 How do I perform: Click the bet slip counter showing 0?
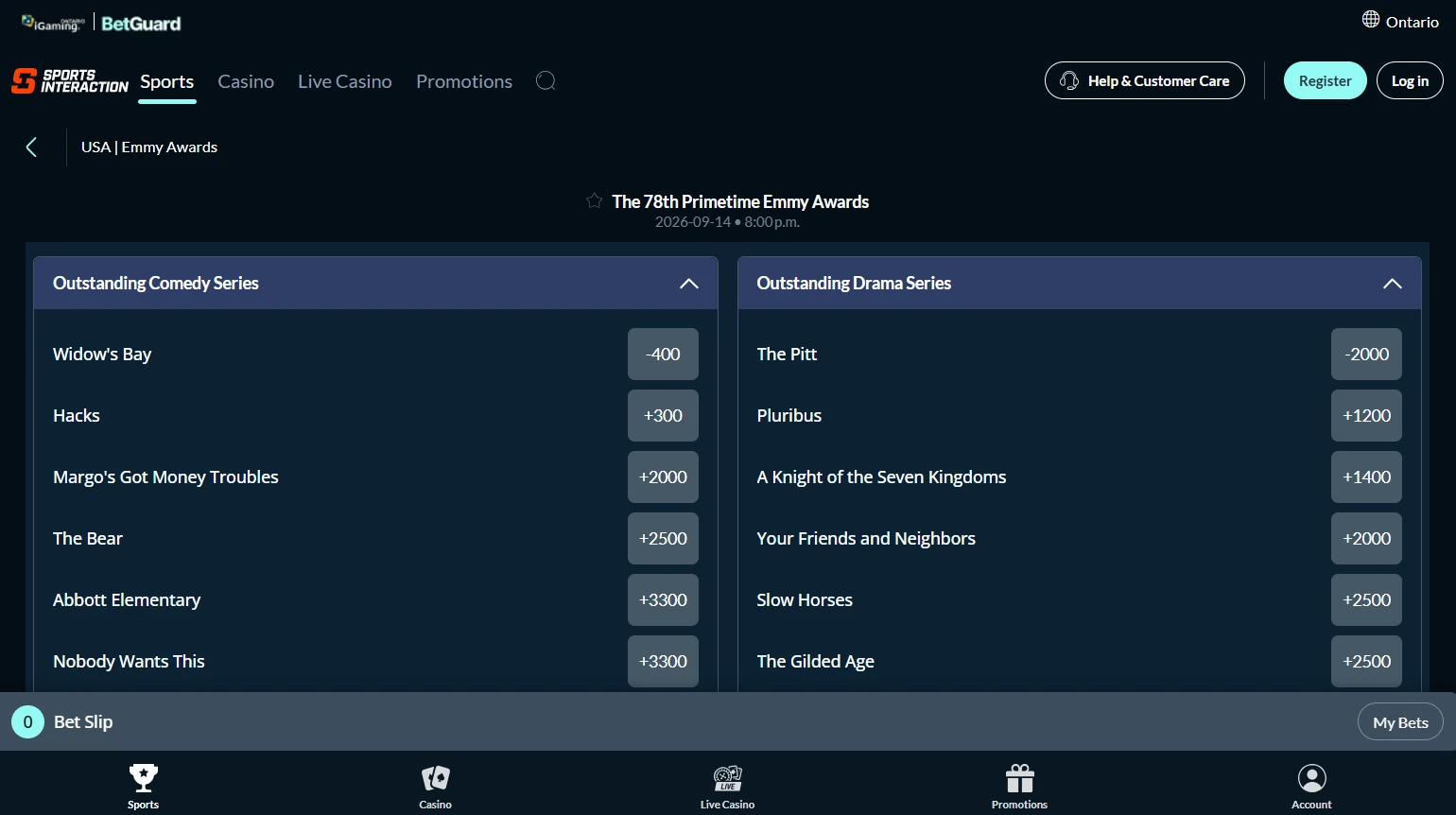[27, 722]
